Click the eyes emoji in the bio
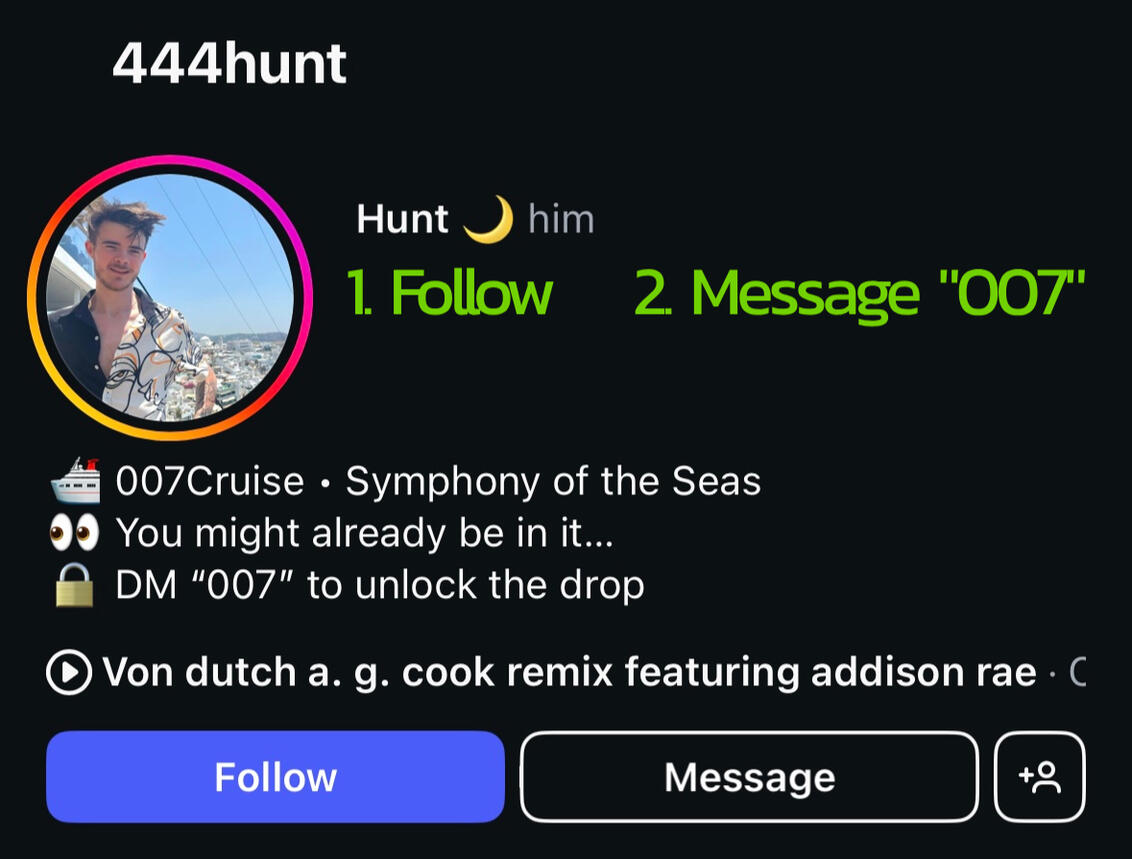1132x859 pixels. [x=75, y=533]
